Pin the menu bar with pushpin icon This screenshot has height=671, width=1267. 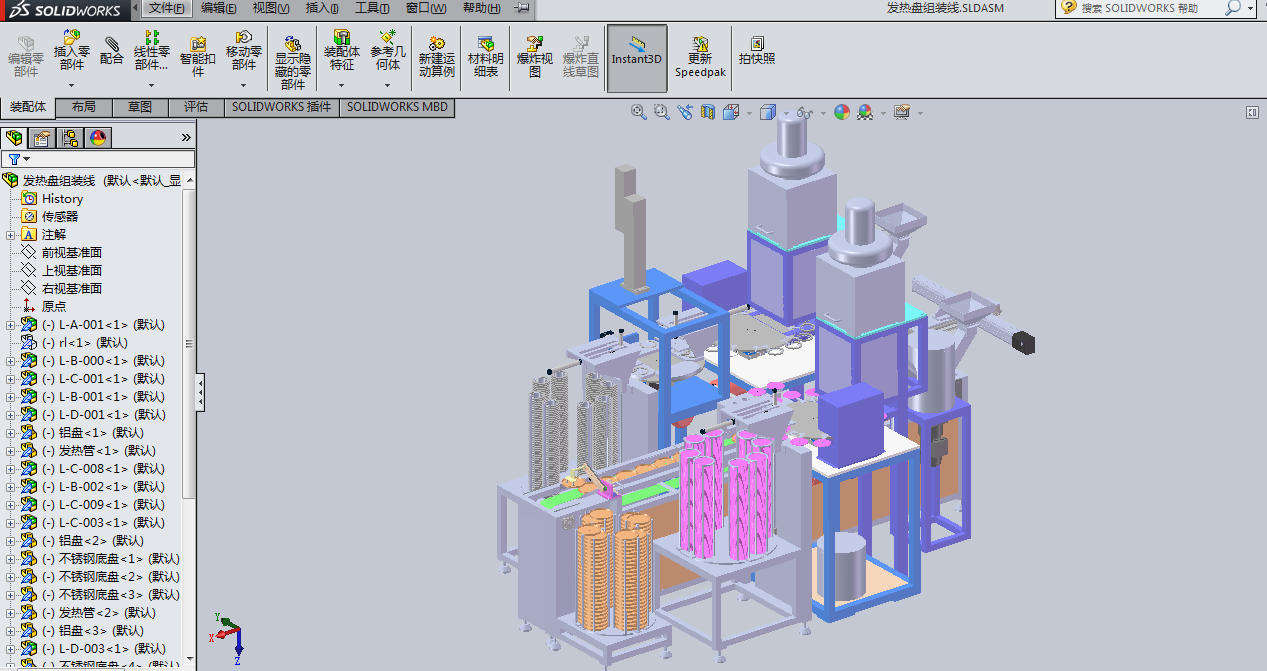point(521,8)
